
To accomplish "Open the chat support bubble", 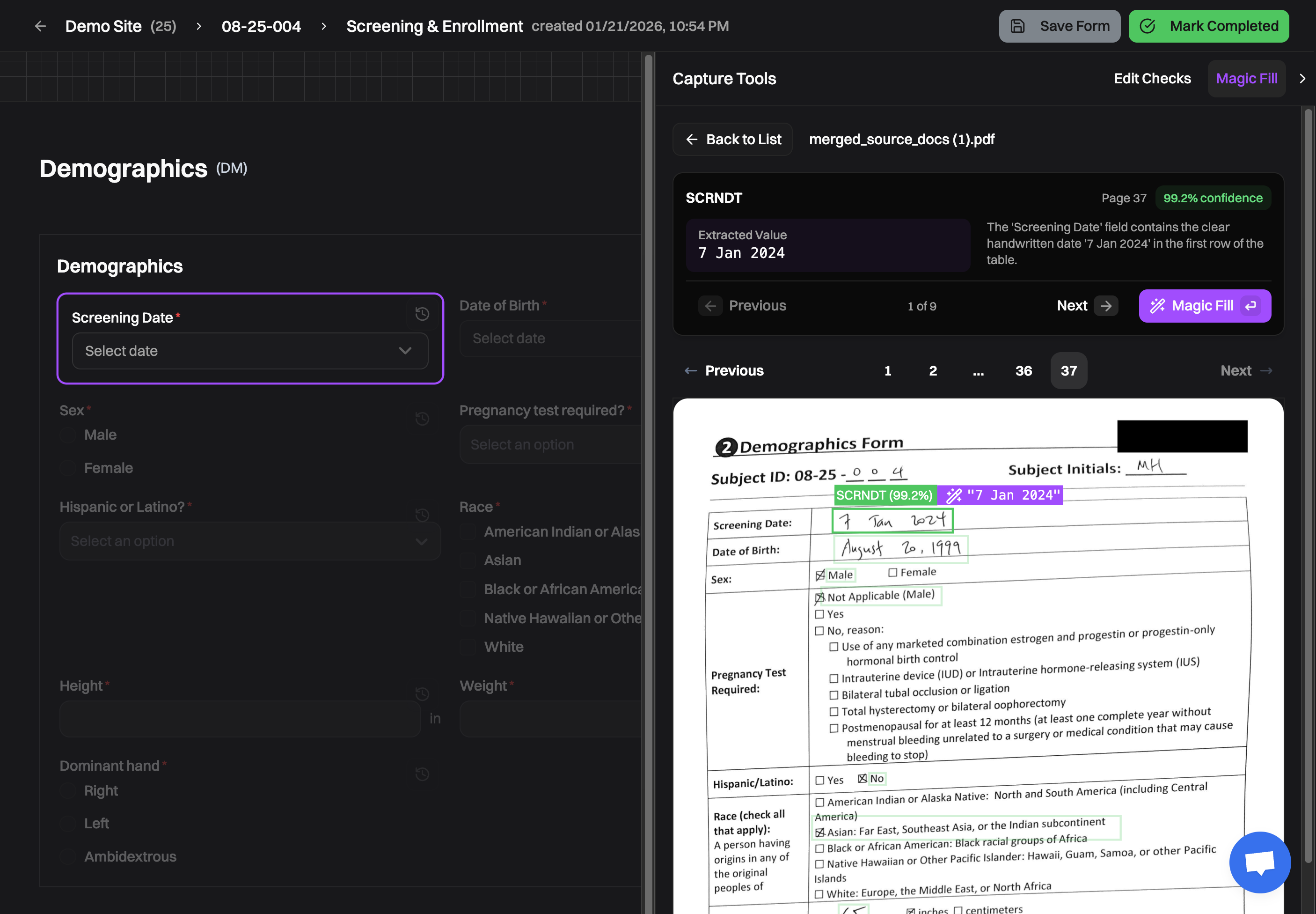I will pyautogui.click(x=1259, y=862).
